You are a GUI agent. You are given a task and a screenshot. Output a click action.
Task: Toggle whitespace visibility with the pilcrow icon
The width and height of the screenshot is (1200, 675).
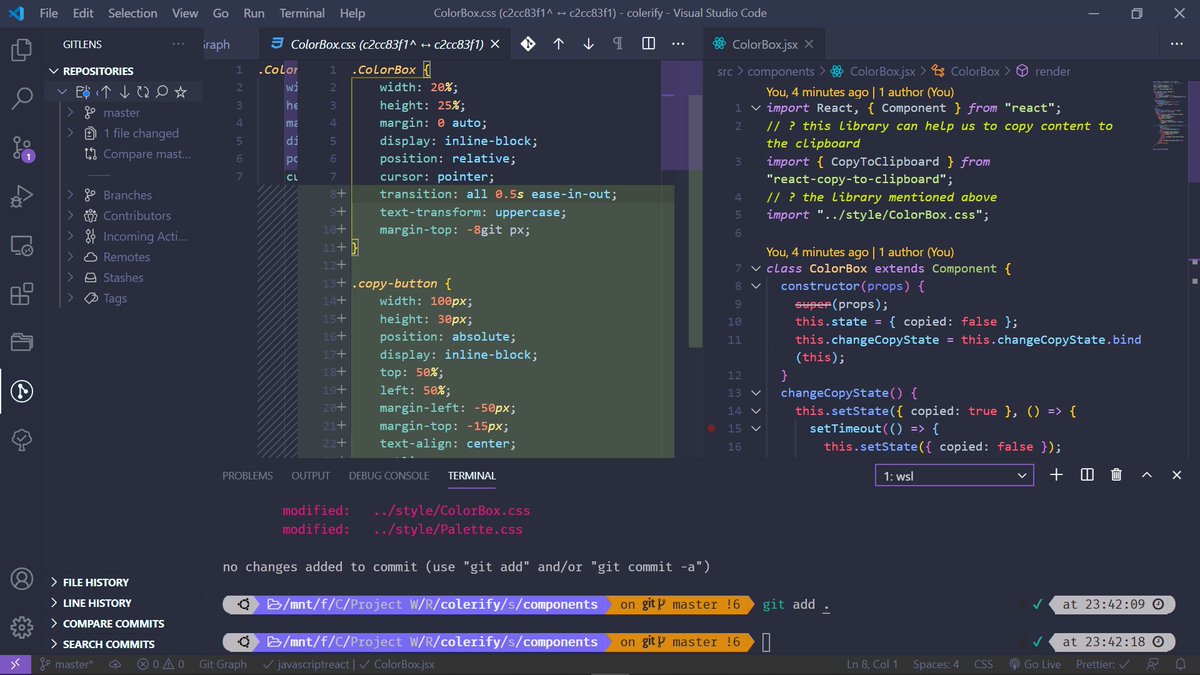point(617,44)
